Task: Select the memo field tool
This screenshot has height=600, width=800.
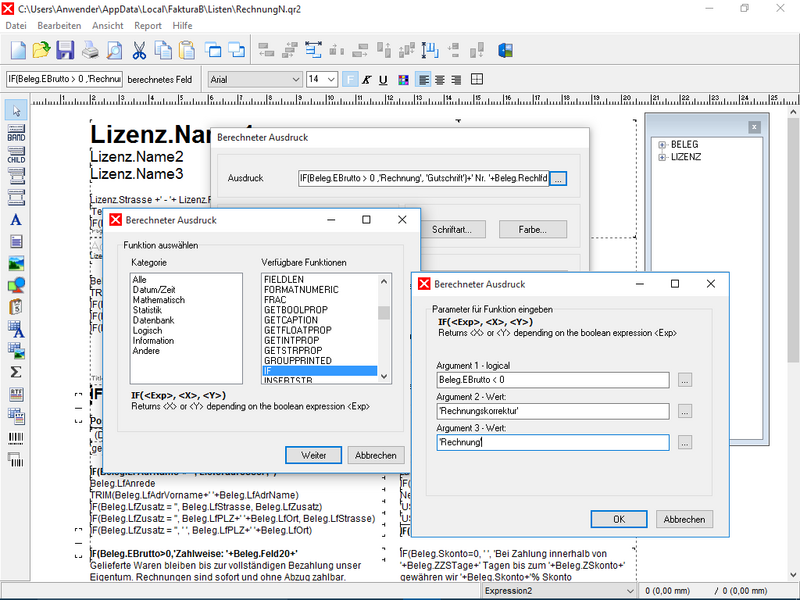Action: click(16, 242)
